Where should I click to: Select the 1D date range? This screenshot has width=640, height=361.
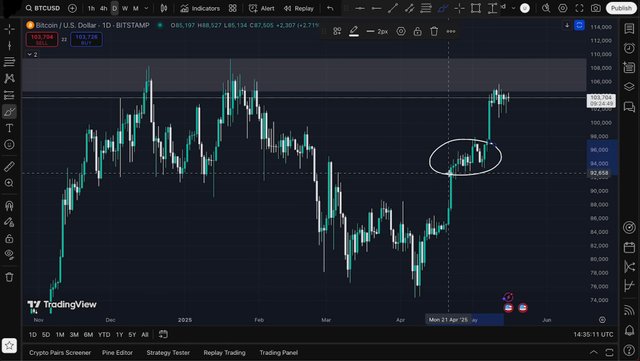(33, 334)
